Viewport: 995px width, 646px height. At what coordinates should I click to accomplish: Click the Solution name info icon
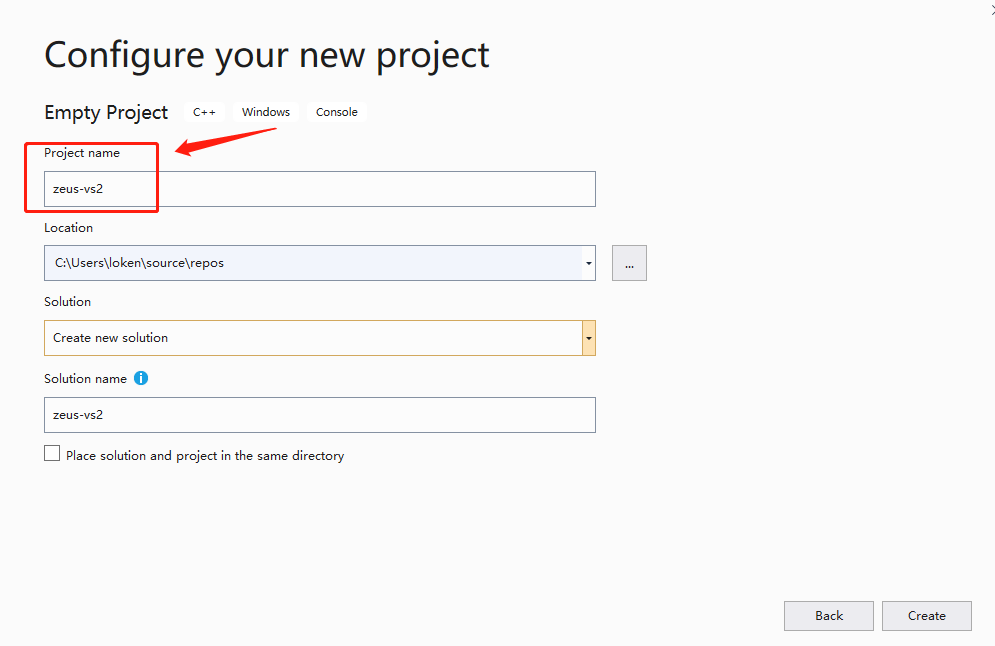pyautogui.click(x=141, y=379)
